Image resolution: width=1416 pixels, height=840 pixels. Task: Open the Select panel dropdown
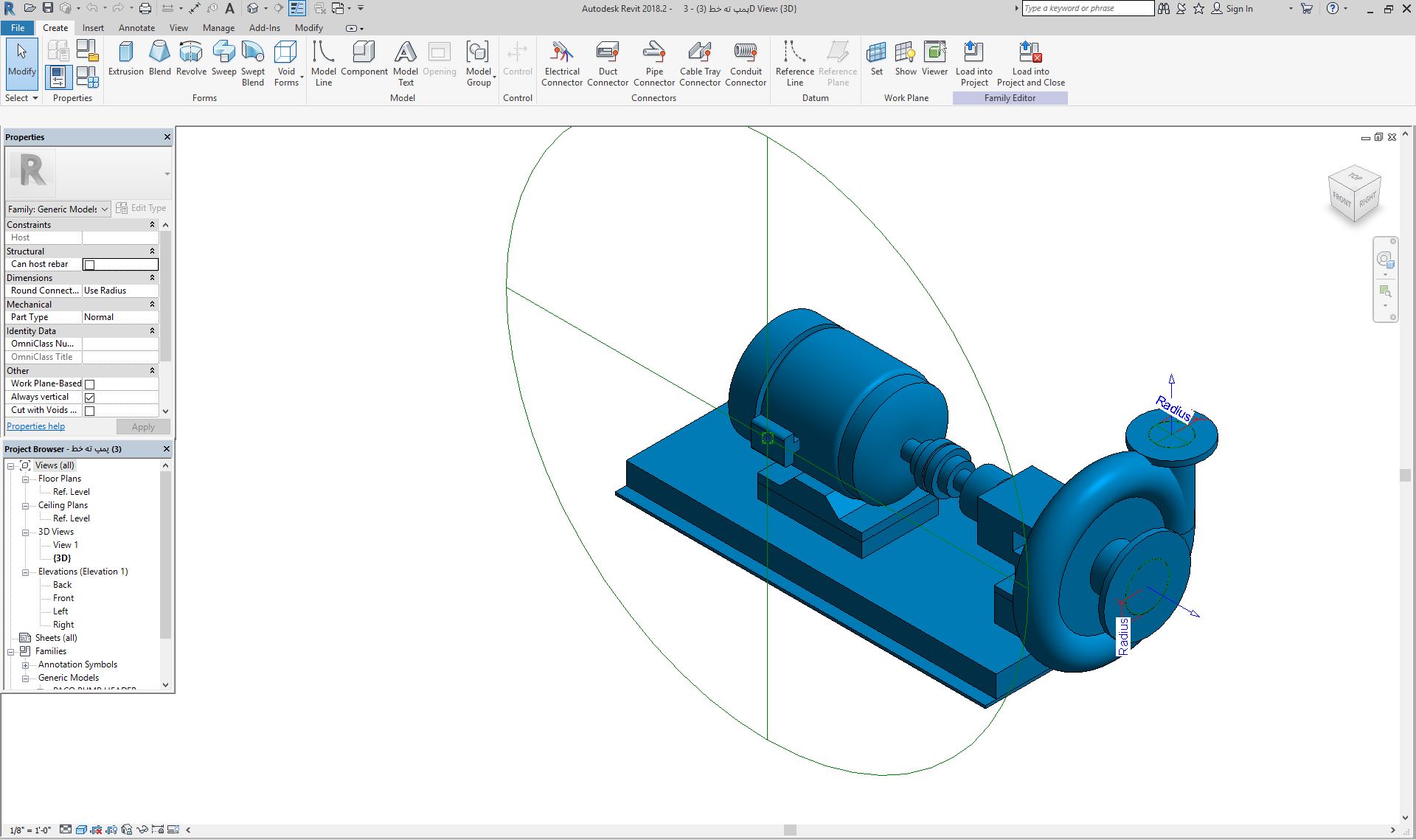point(21,98)
